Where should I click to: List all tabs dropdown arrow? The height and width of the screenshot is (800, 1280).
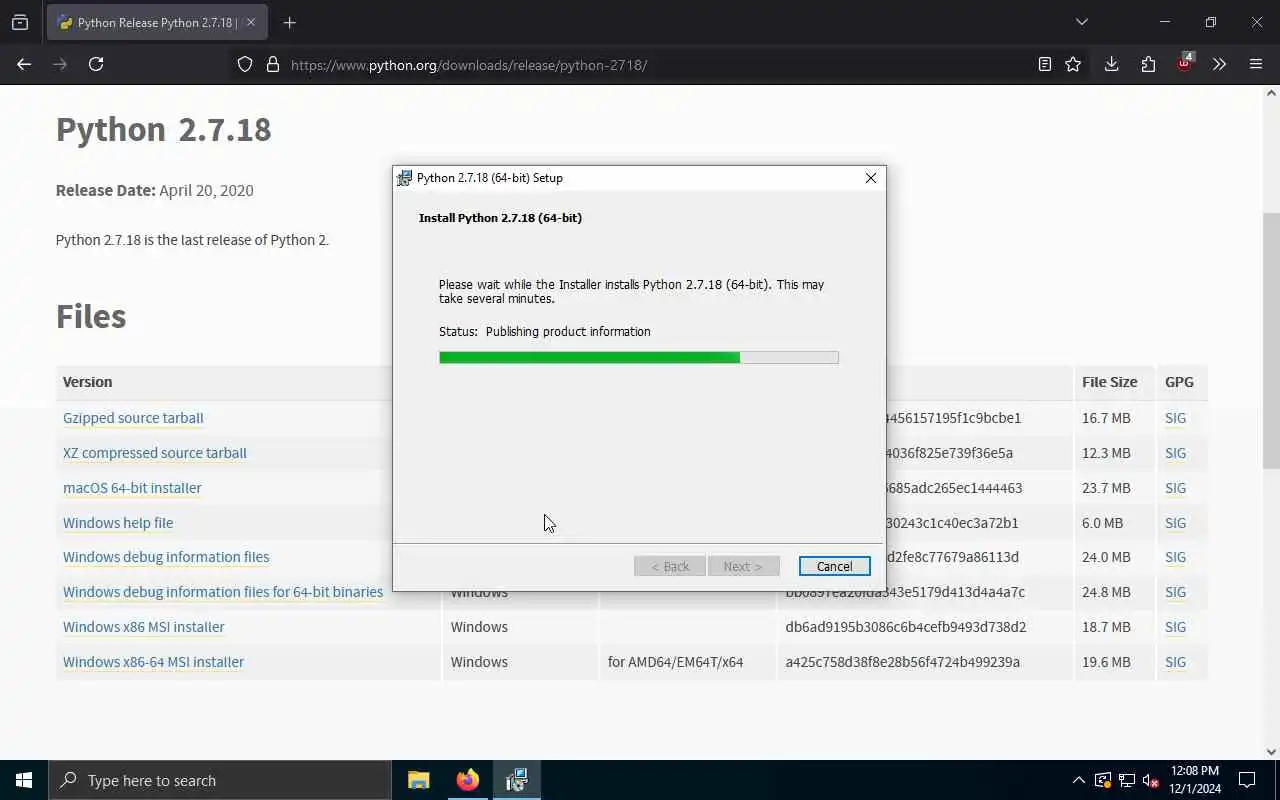[x=1081, y=22]
